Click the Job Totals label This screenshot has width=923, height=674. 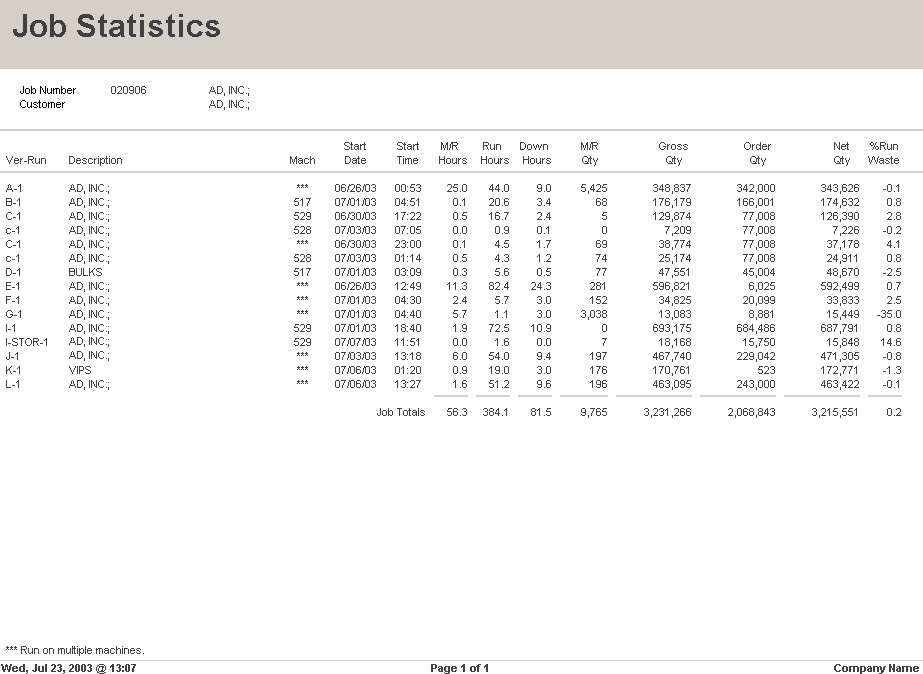[x=401, y=412]
